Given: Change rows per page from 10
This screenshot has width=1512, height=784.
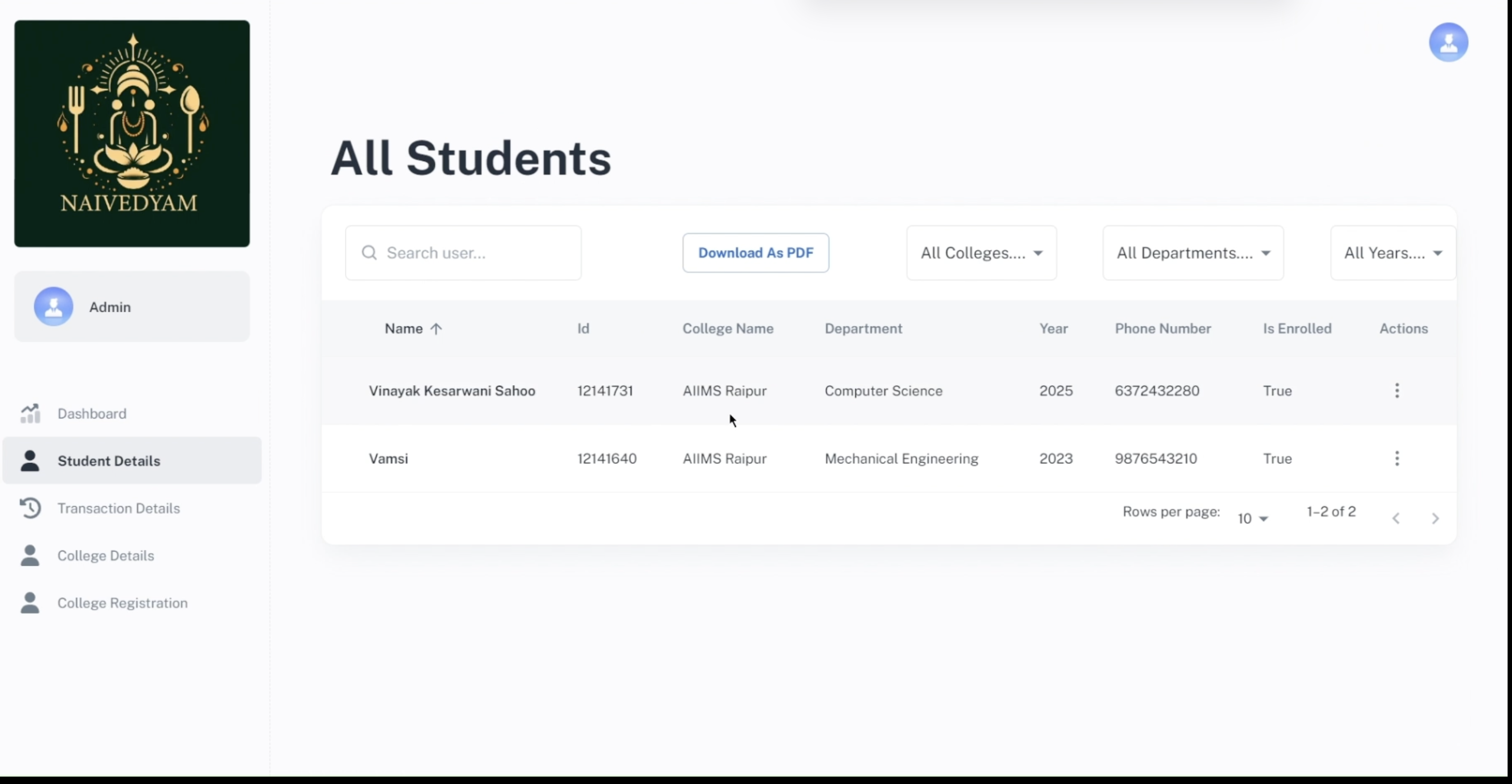Looking at the screenshot, I should point(1252,518).
